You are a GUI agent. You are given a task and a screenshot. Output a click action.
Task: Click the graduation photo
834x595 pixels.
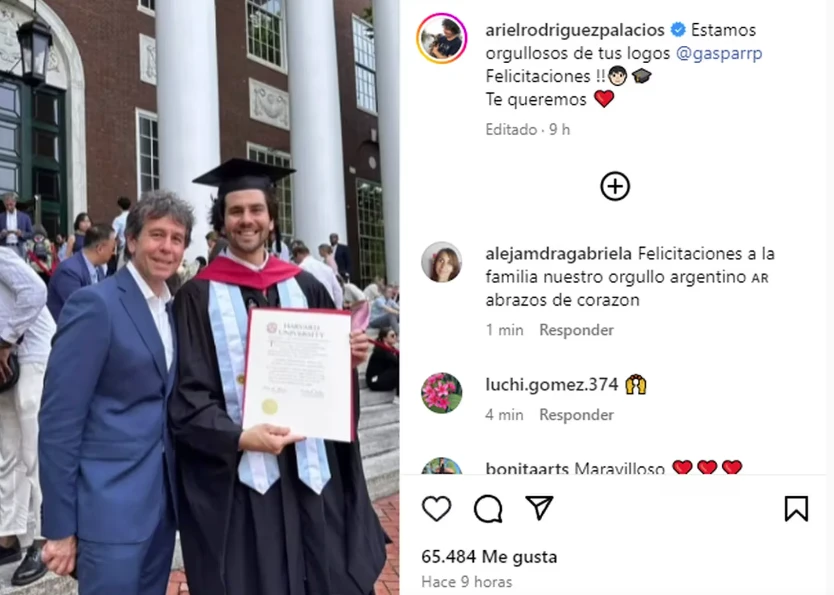(x=199, y=297)
